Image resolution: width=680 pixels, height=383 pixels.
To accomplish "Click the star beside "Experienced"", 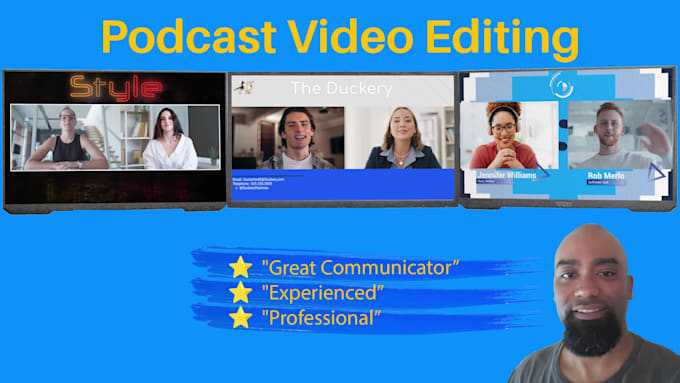I will click(241, 292).
